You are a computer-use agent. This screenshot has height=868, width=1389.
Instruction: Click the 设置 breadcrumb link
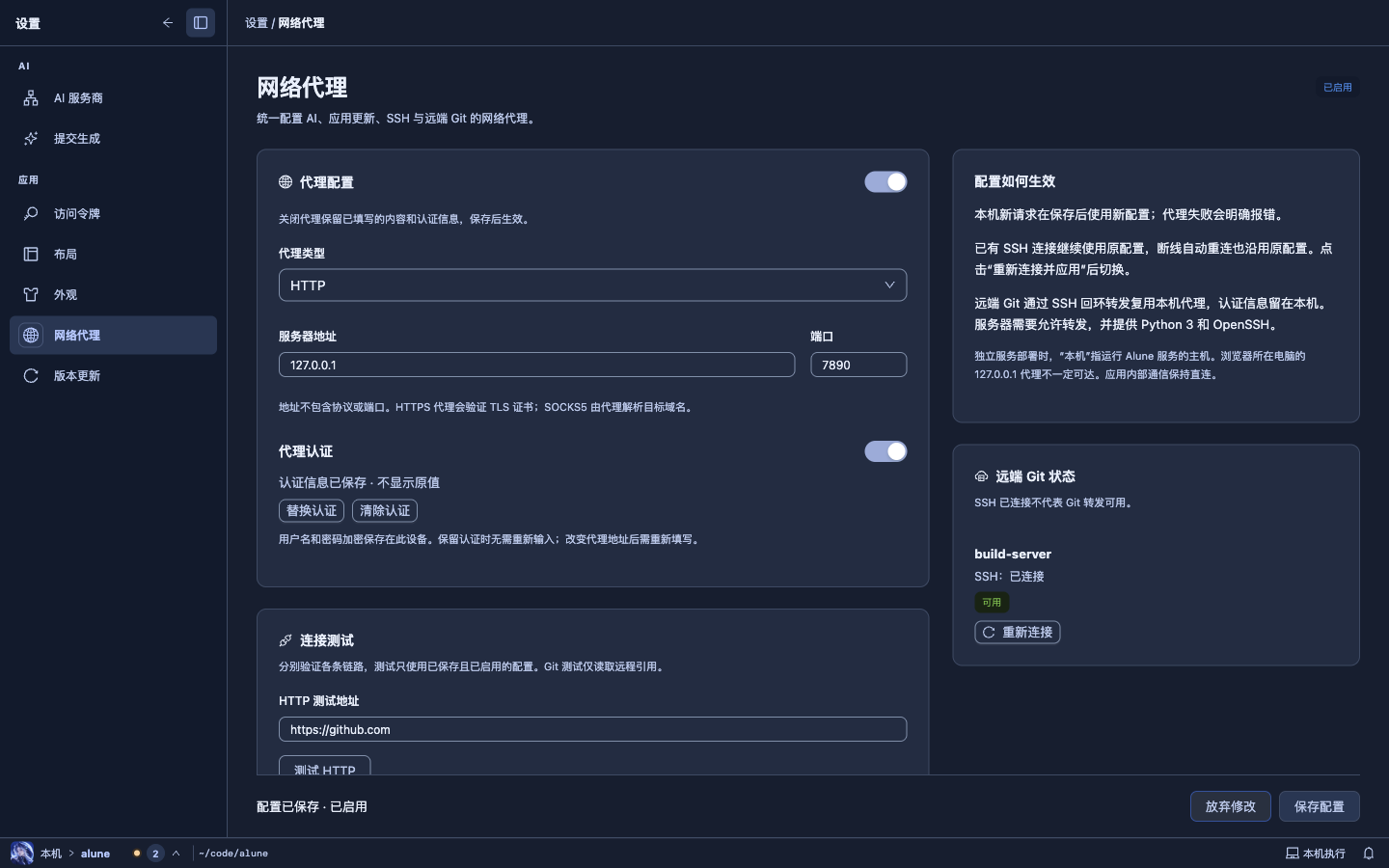click(x=257, y=23)
